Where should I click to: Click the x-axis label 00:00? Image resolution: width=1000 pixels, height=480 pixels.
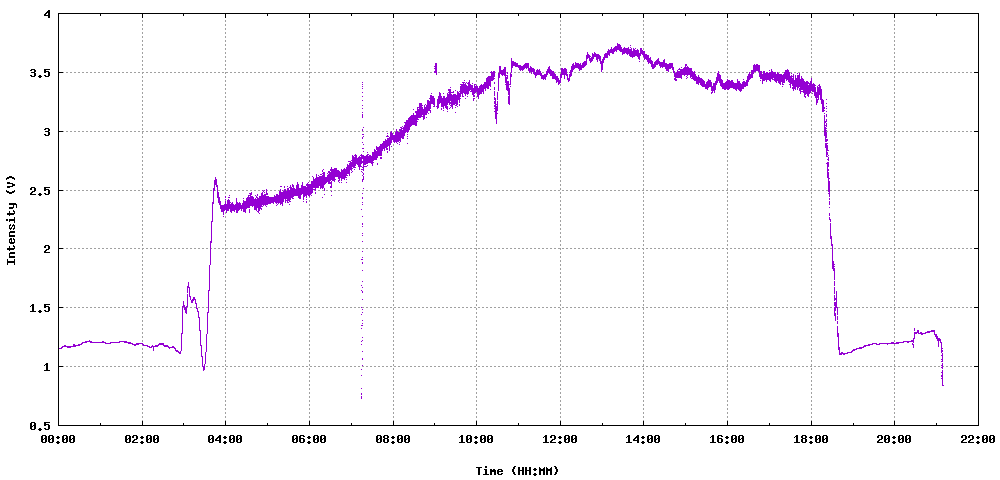59,439
